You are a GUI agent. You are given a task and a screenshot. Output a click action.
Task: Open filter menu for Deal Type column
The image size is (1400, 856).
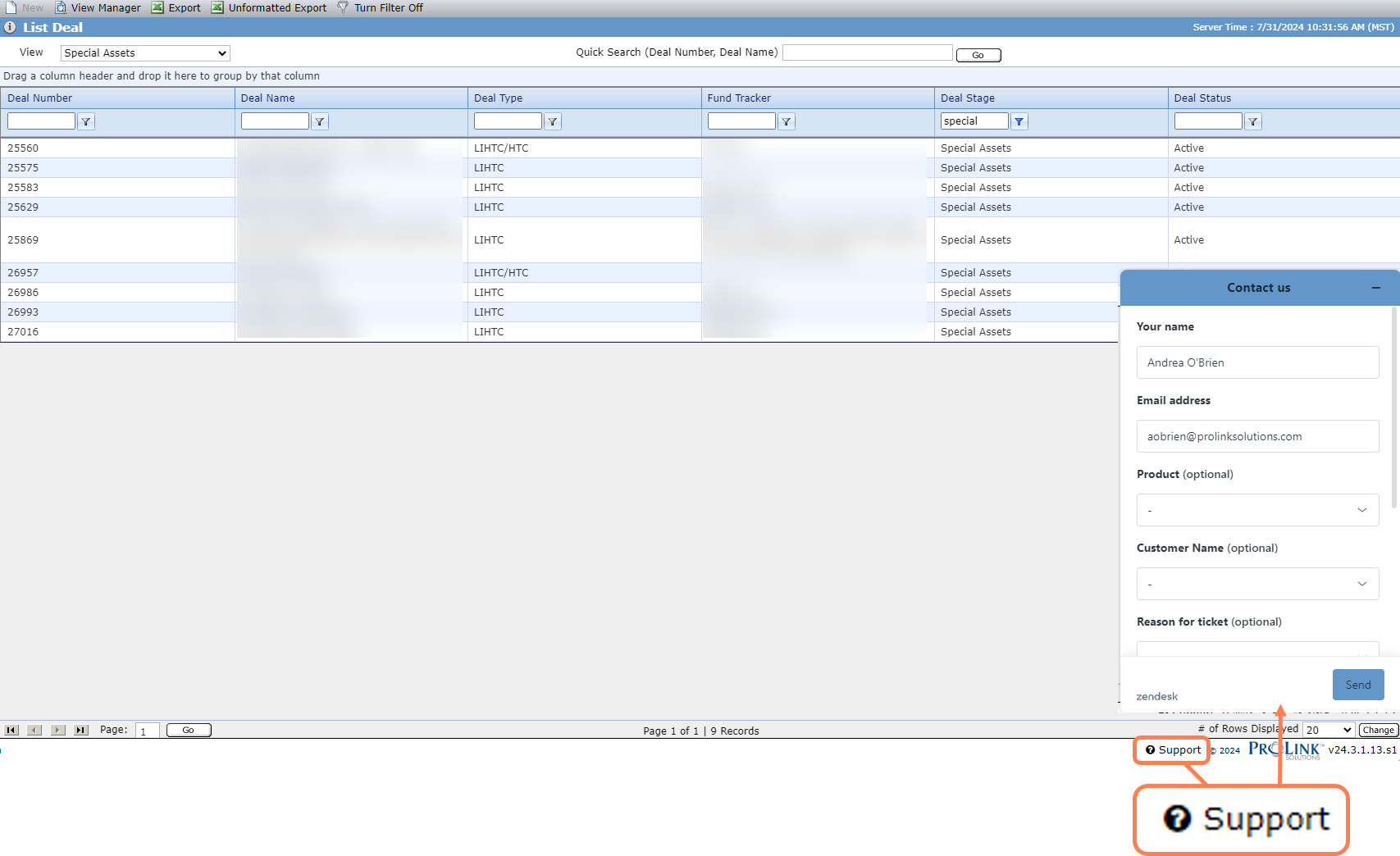553,121
